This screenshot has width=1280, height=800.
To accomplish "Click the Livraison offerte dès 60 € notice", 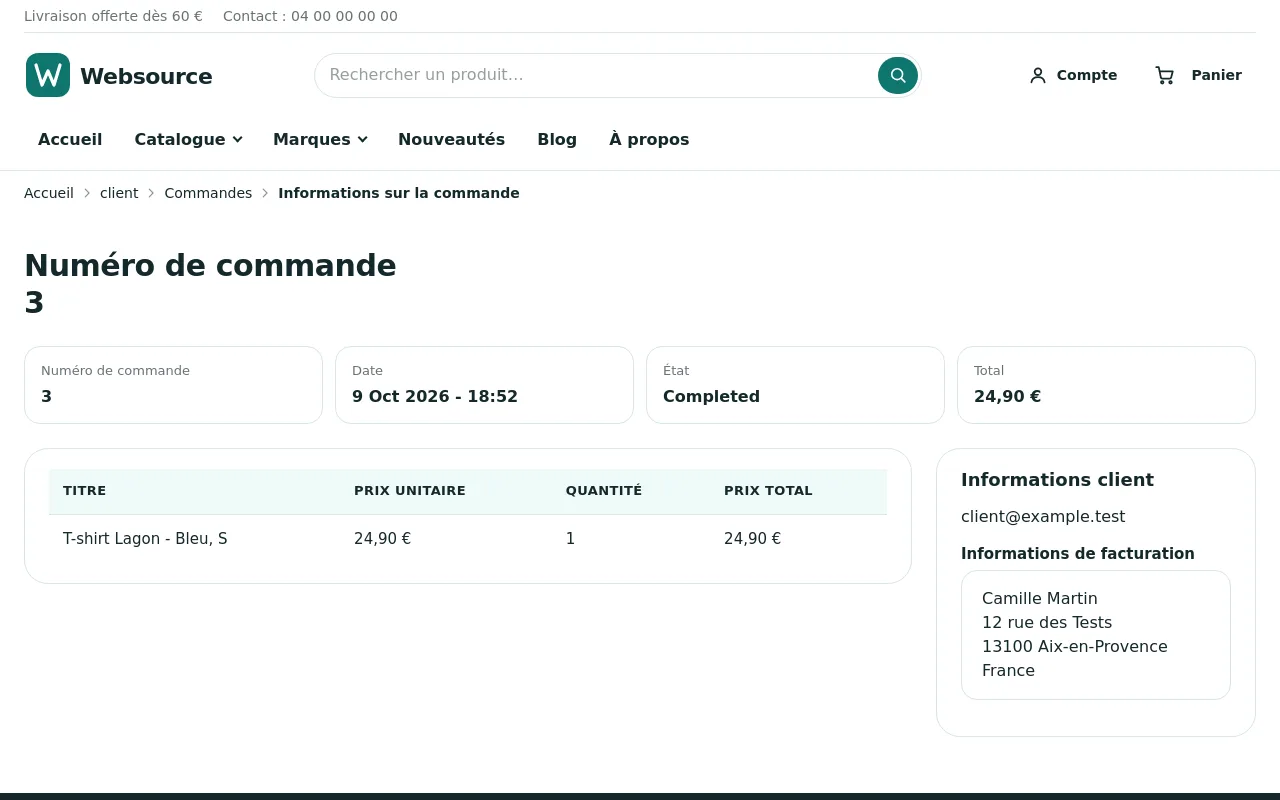I will (x=113, y=16).
